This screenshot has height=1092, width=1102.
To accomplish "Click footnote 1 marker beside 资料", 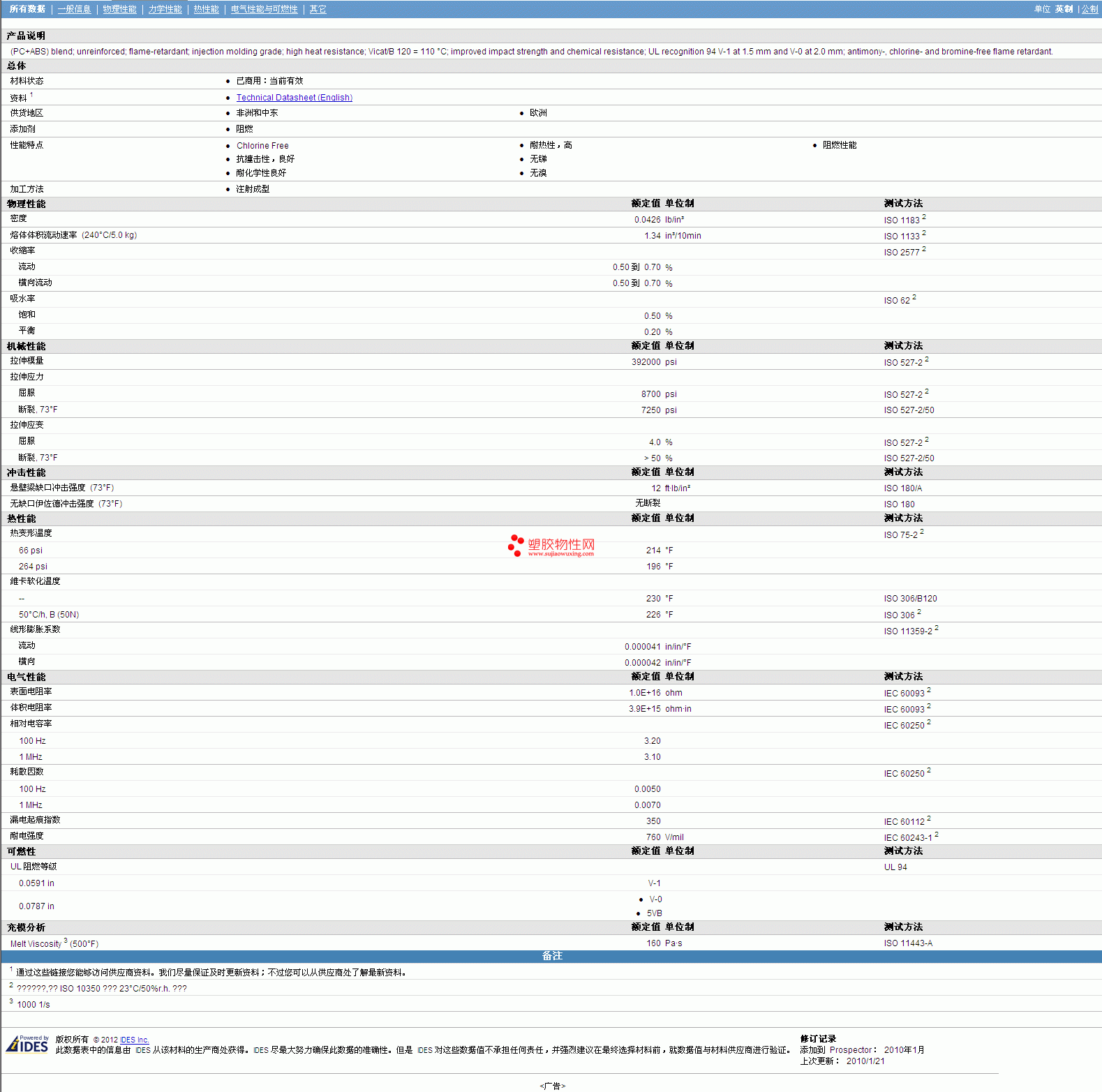I will click(31, 95).
